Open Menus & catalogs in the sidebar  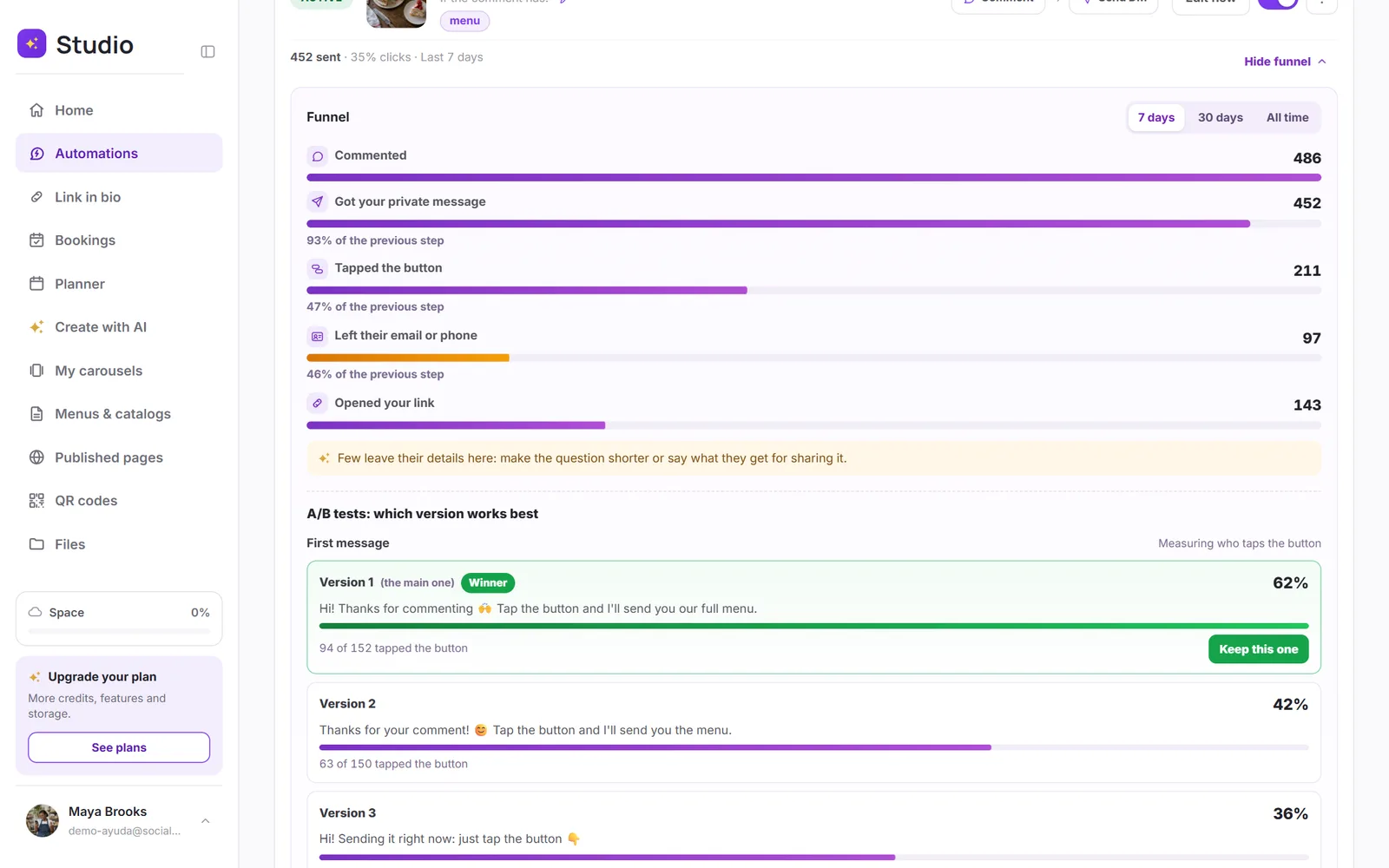tap(119, 414)
